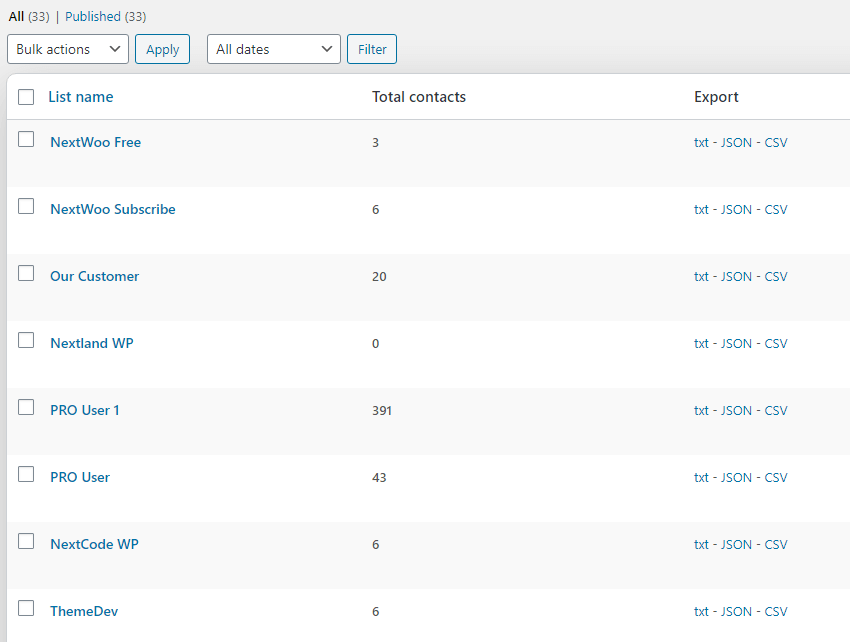Tick the NextCode WP checkbox
Image resolution: width=850 pixels, height=642 pixels.
[26, 541]
